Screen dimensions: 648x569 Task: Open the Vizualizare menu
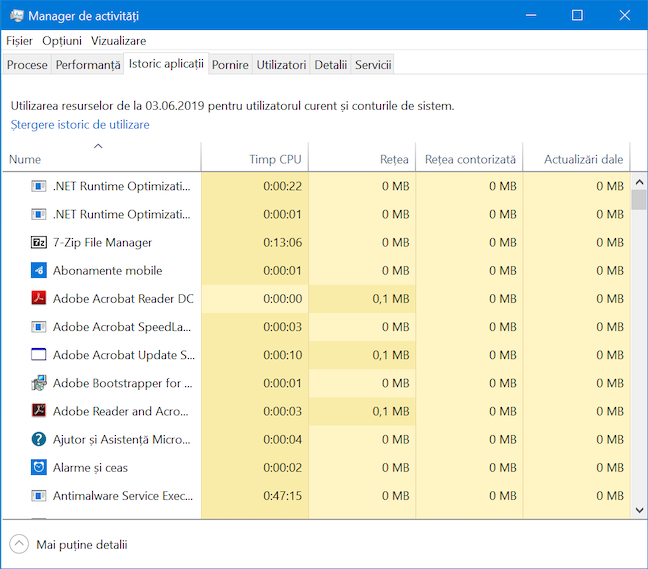click(x=119, y=41)
